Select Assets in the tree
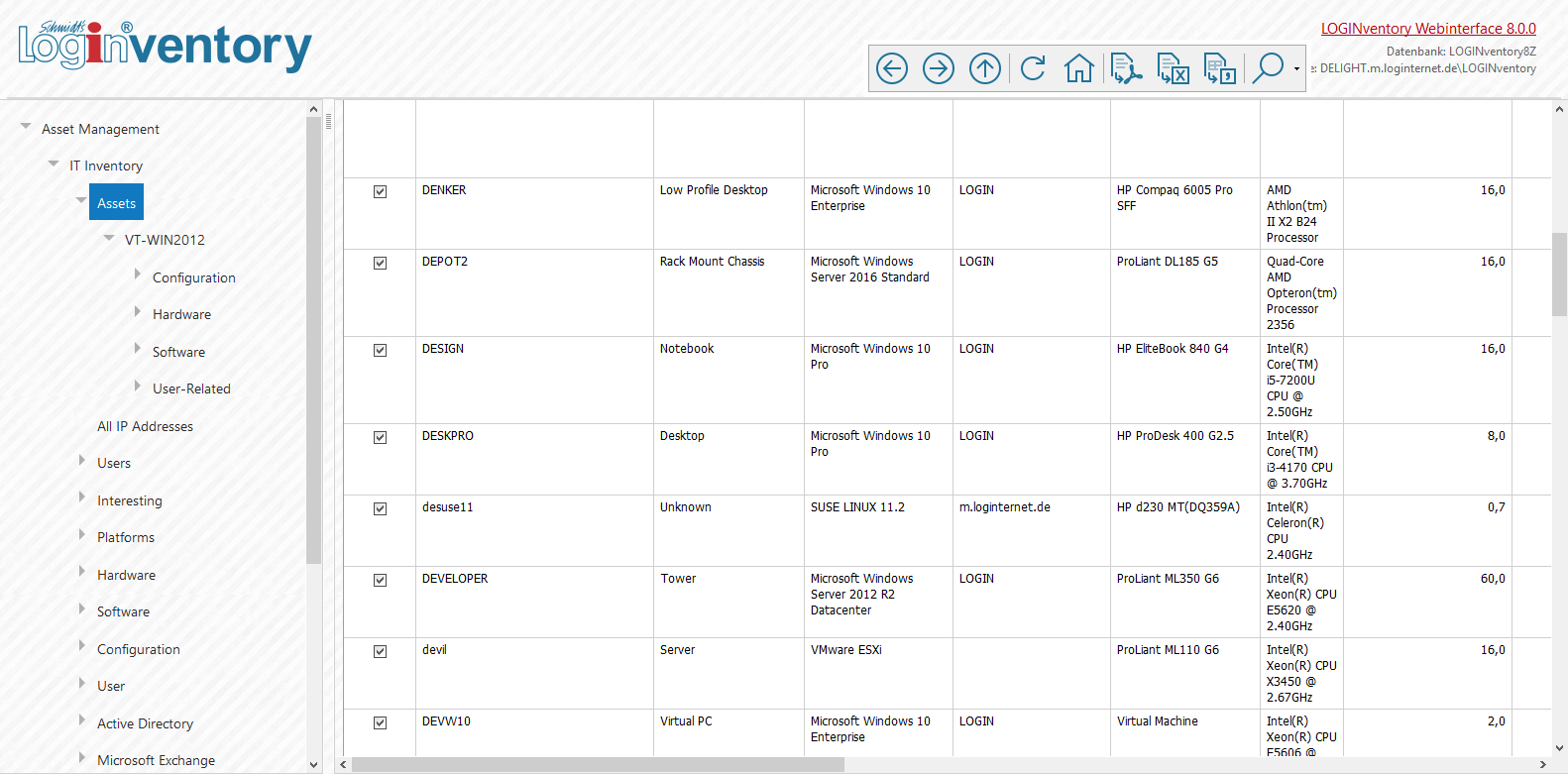Image resolution: width=1568 pixels, height=774 pixels. coord(116,203)
